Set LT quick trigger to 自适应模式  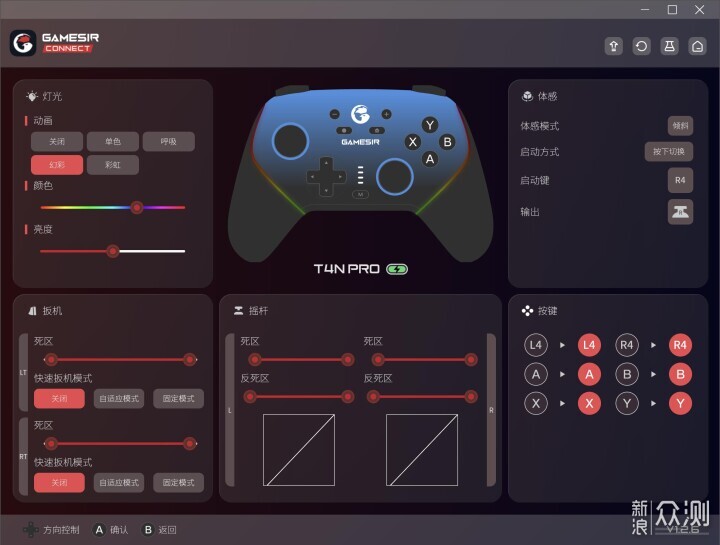[x=119, y=399]
